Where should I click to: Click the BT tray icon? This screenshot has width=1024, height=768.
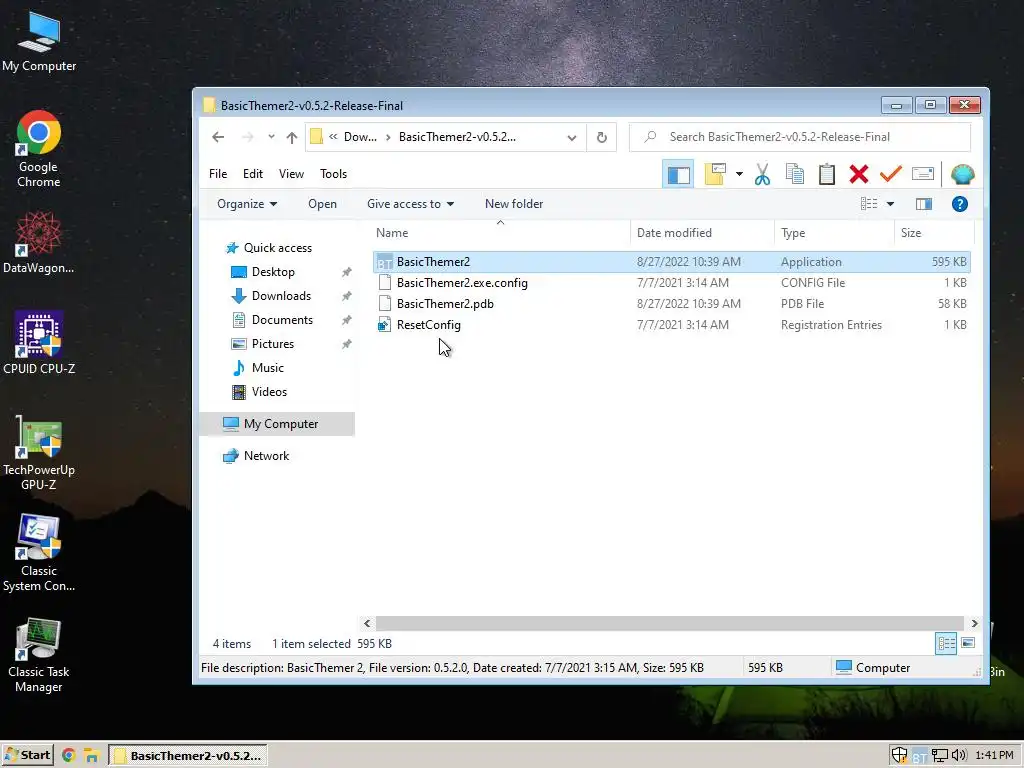pos(920,756)
